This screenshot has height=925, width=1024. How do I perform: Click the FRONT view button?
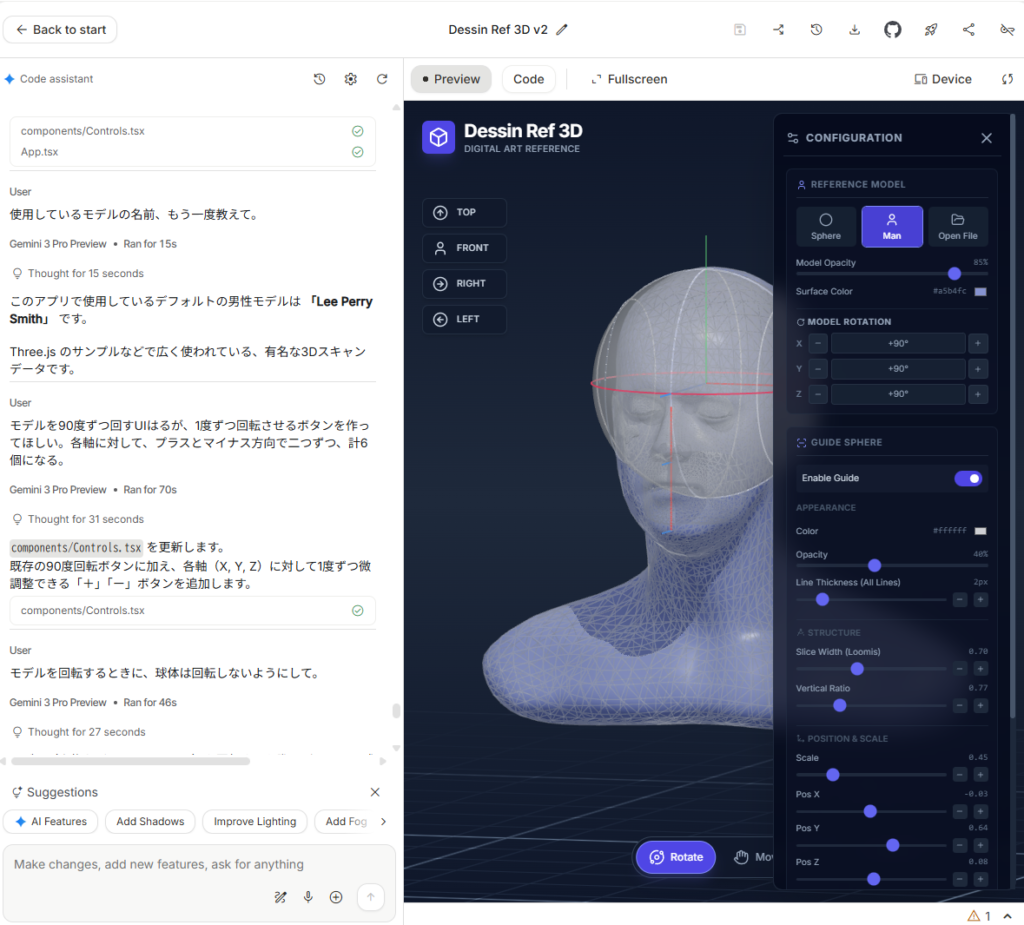(x=464, y=248)
